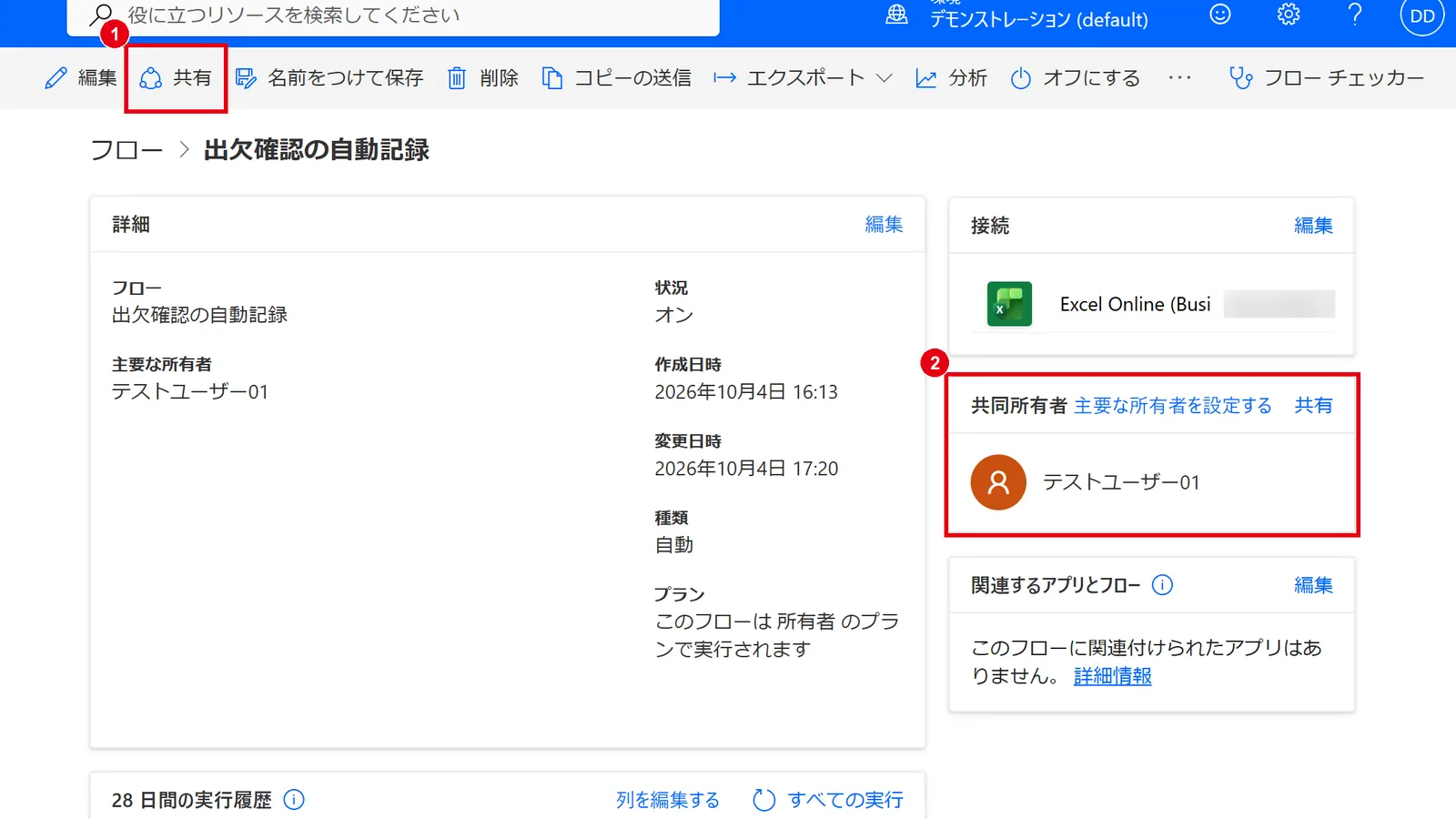Select the 2026年10月4日 16:13 creation date
The width and height of the screenshot is (1456, 819).
click(746, 392)
